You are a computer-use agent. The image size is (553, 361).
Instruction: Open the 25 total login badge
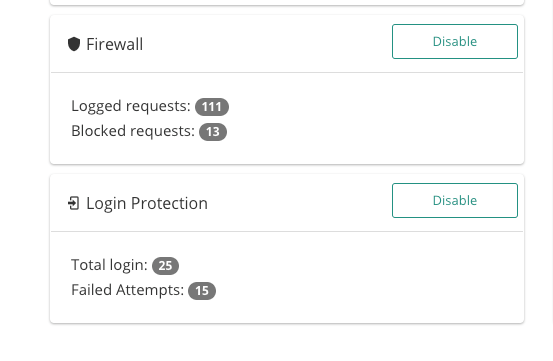coord(165,266)
